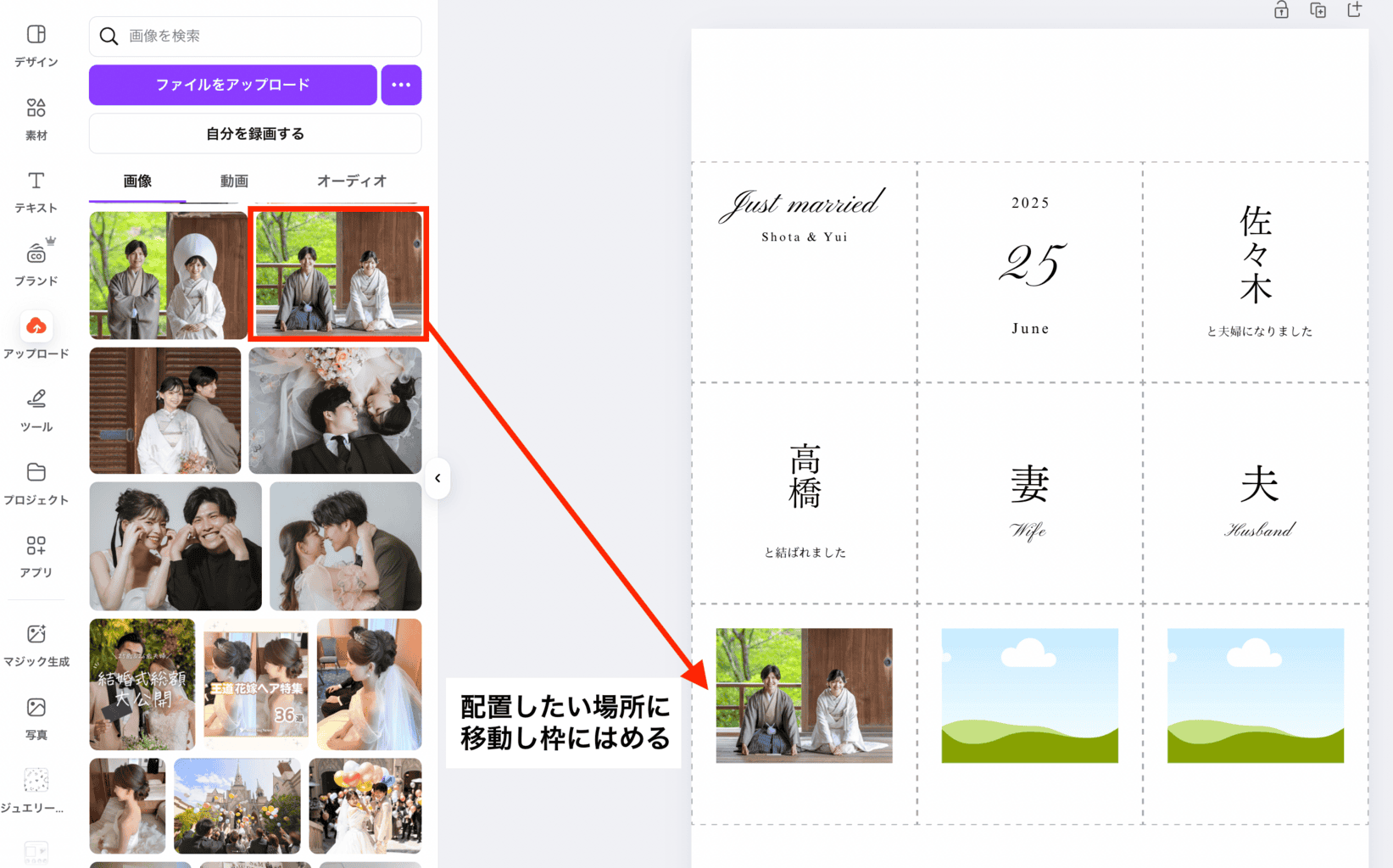Collapse the side panel with the chevron
This screenshot has width=1393, height=868.
[x=437, y=478]
